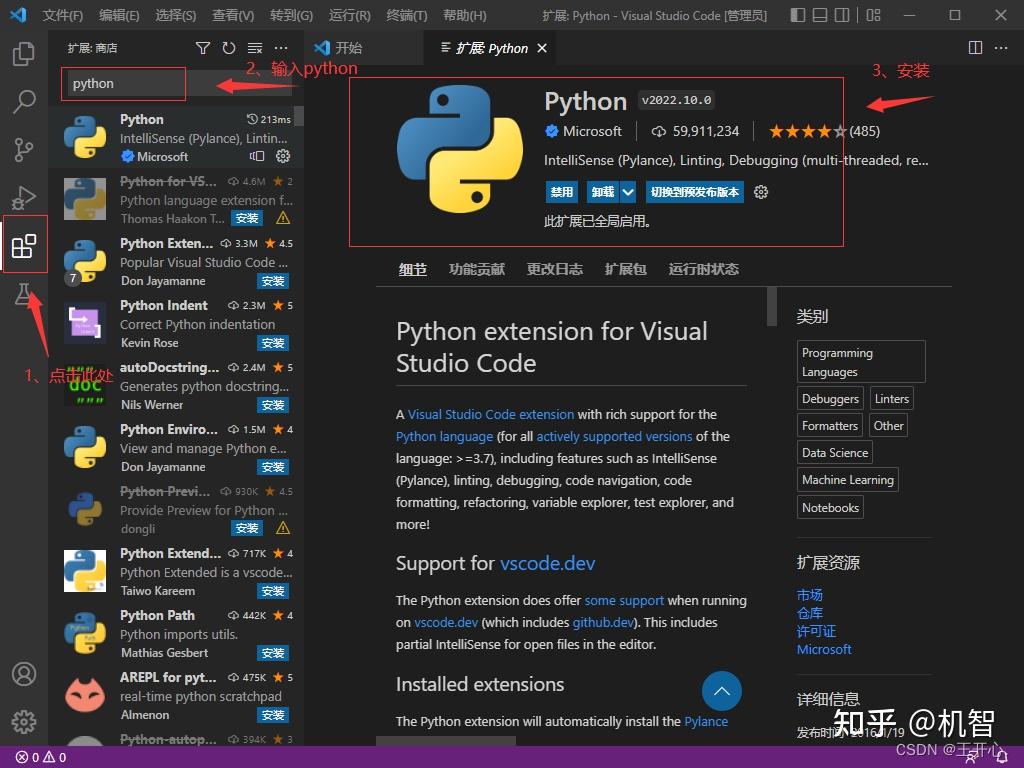
Task: Open the Extensions view in the activity bar
Action: 24,244
